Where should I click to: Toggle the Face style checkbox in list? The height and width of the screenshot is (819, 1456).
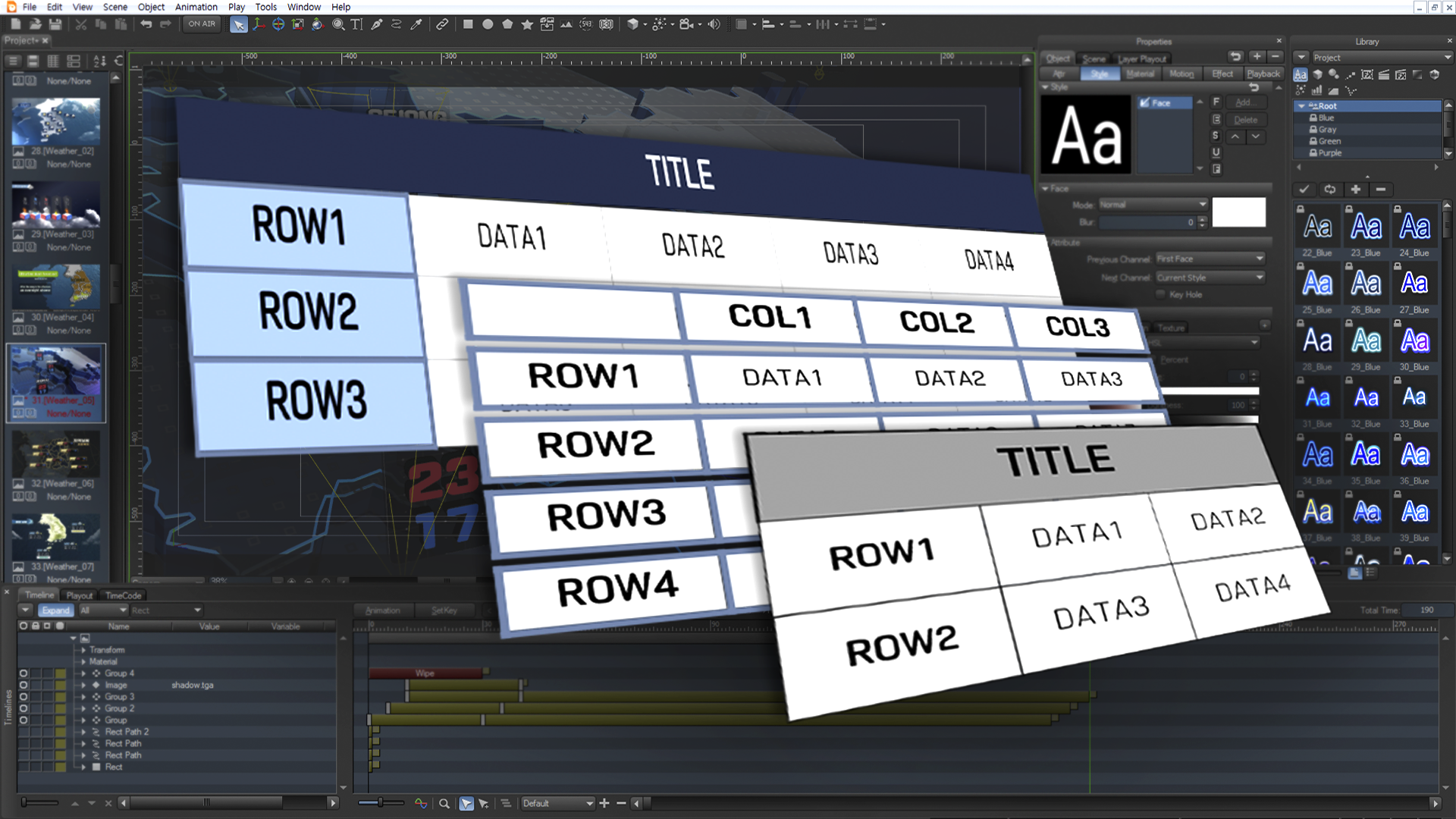pos(1145,103)
